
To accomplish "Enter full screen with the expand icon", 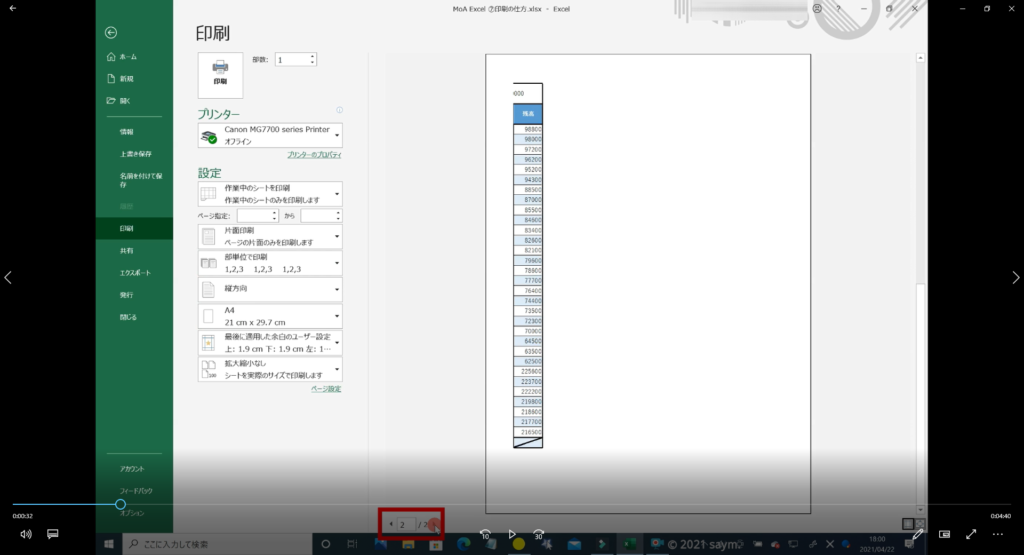I will coord(970,535).
